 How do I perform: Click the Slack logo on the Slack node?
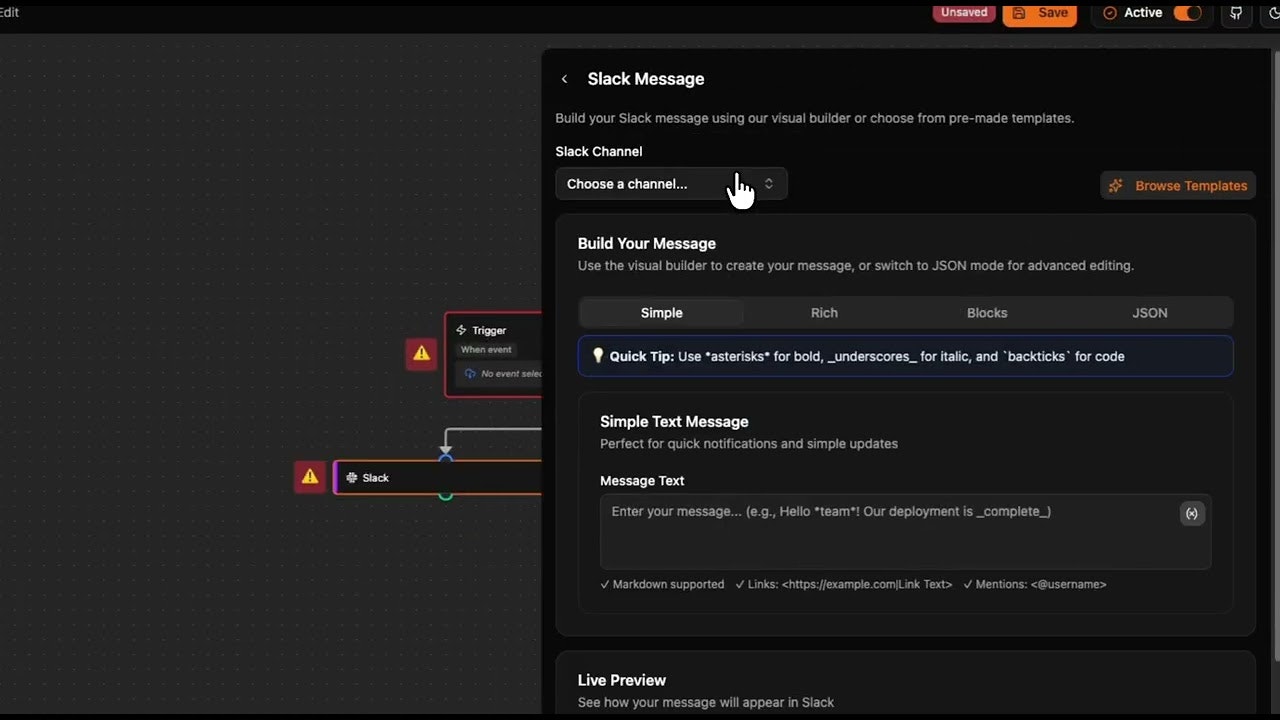click(352, 478)
